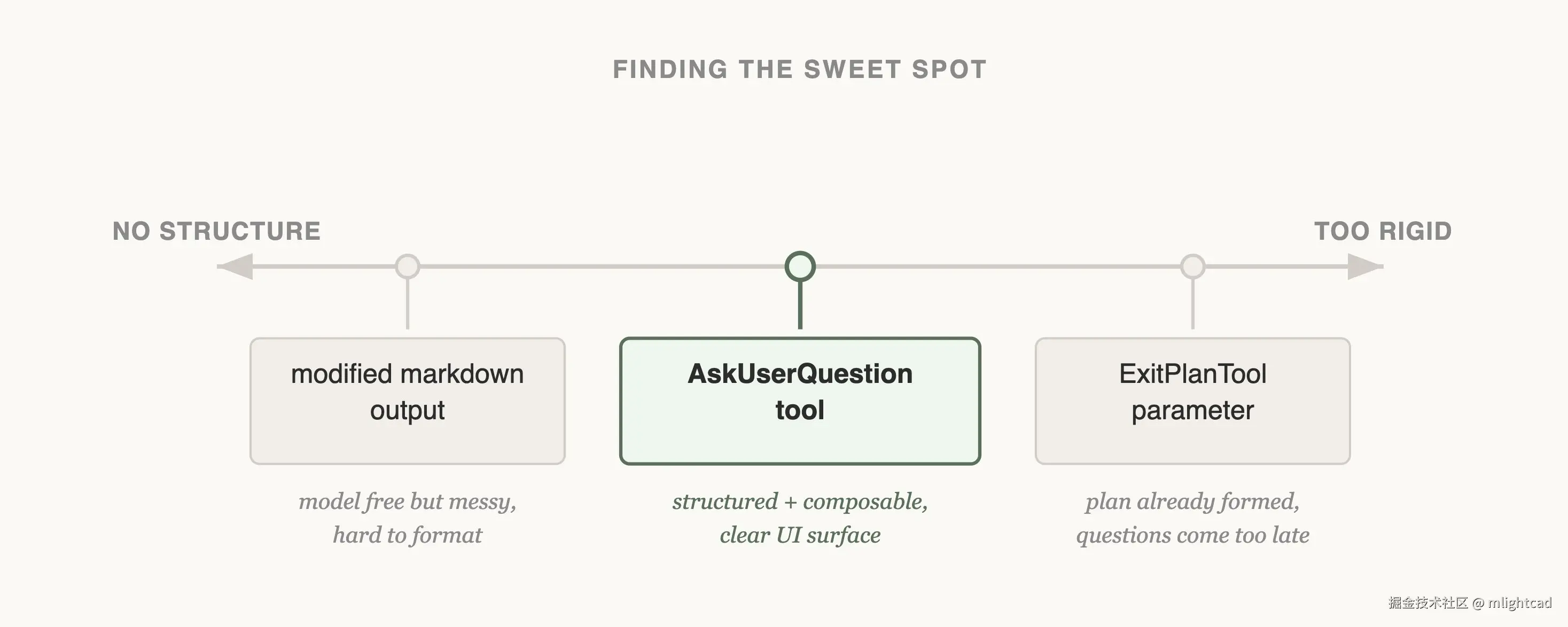
Task: Click the right arrowhead of the axis
Action: tap(1364, 267)
